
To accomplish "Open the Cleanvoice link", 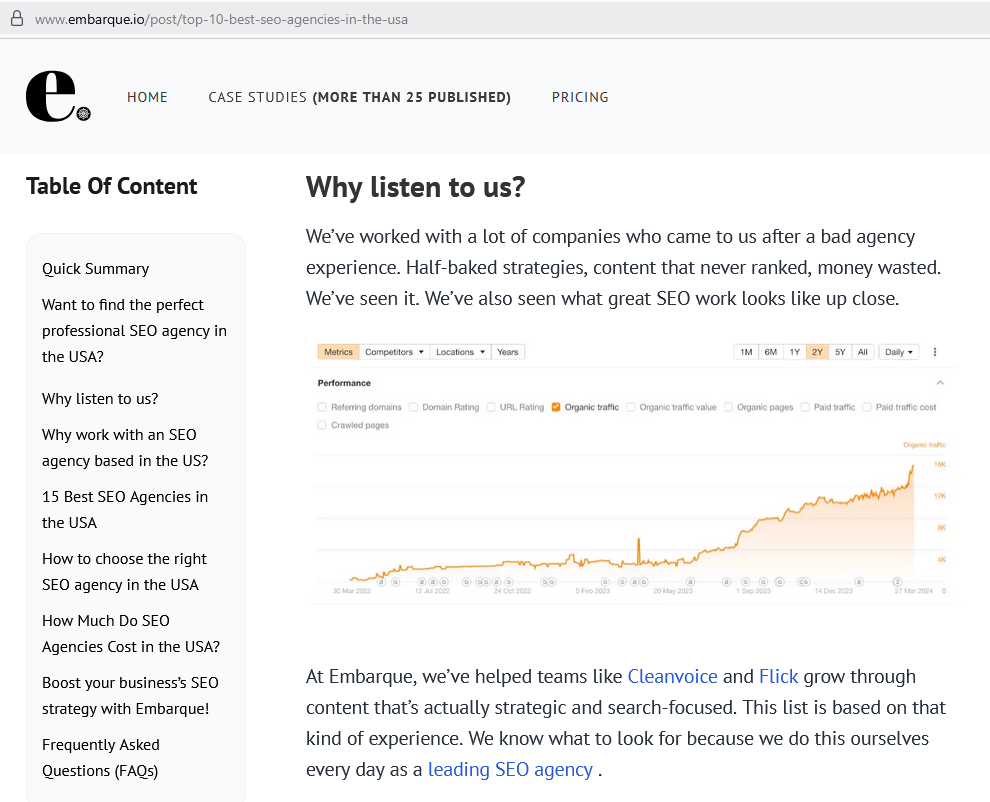I will pyautogui.click(x=672, y=676).
